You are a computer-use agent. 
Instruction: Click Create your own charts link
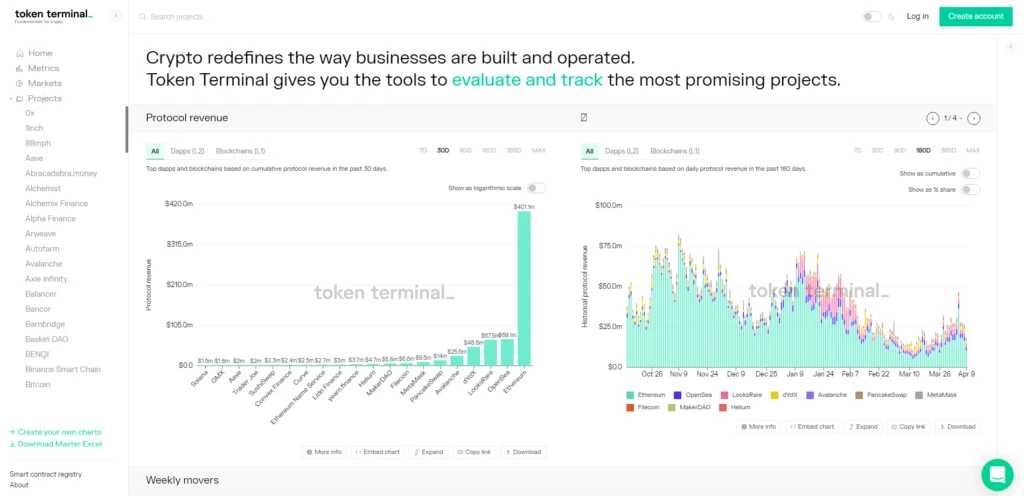pos(56,432)
